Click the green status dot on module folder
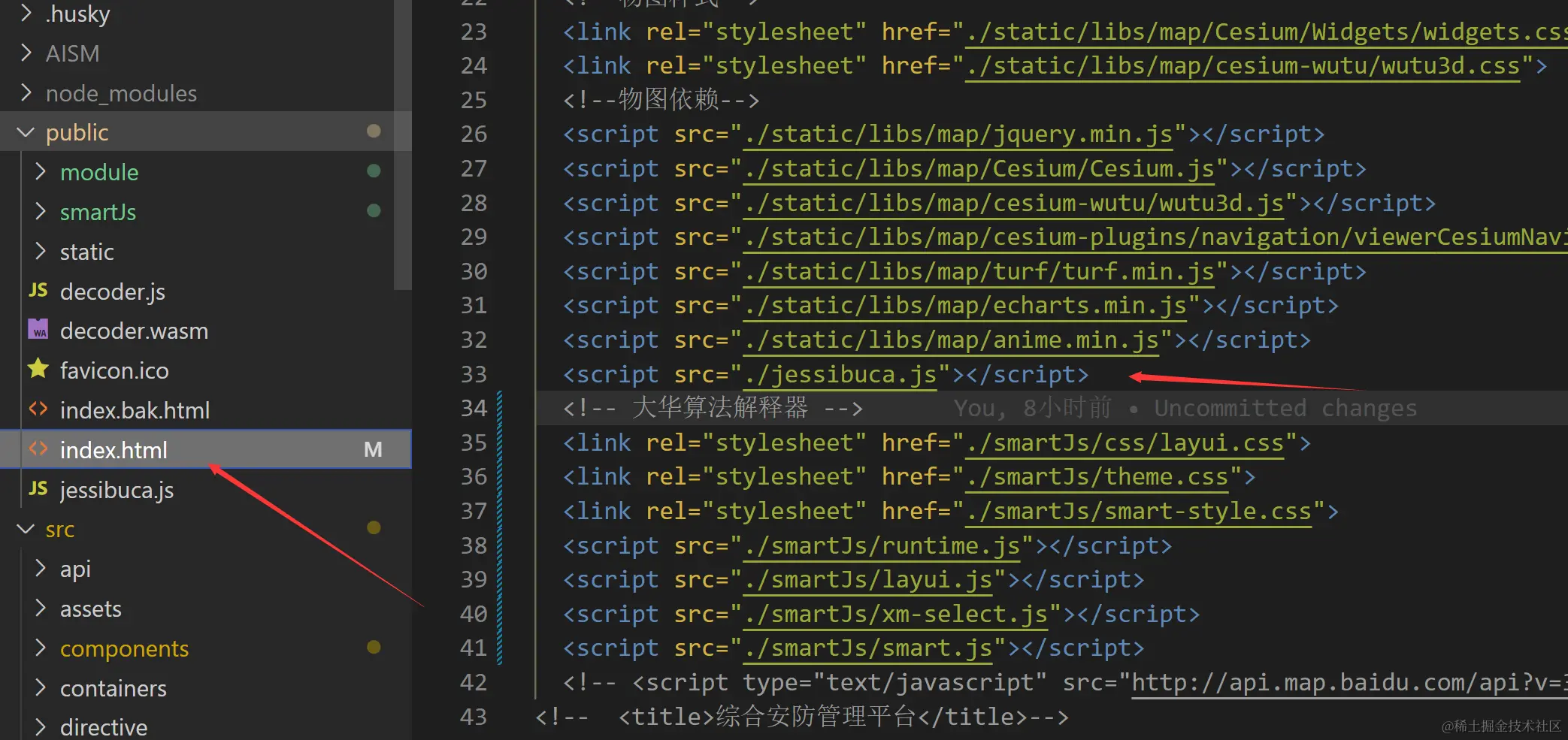 373,171
